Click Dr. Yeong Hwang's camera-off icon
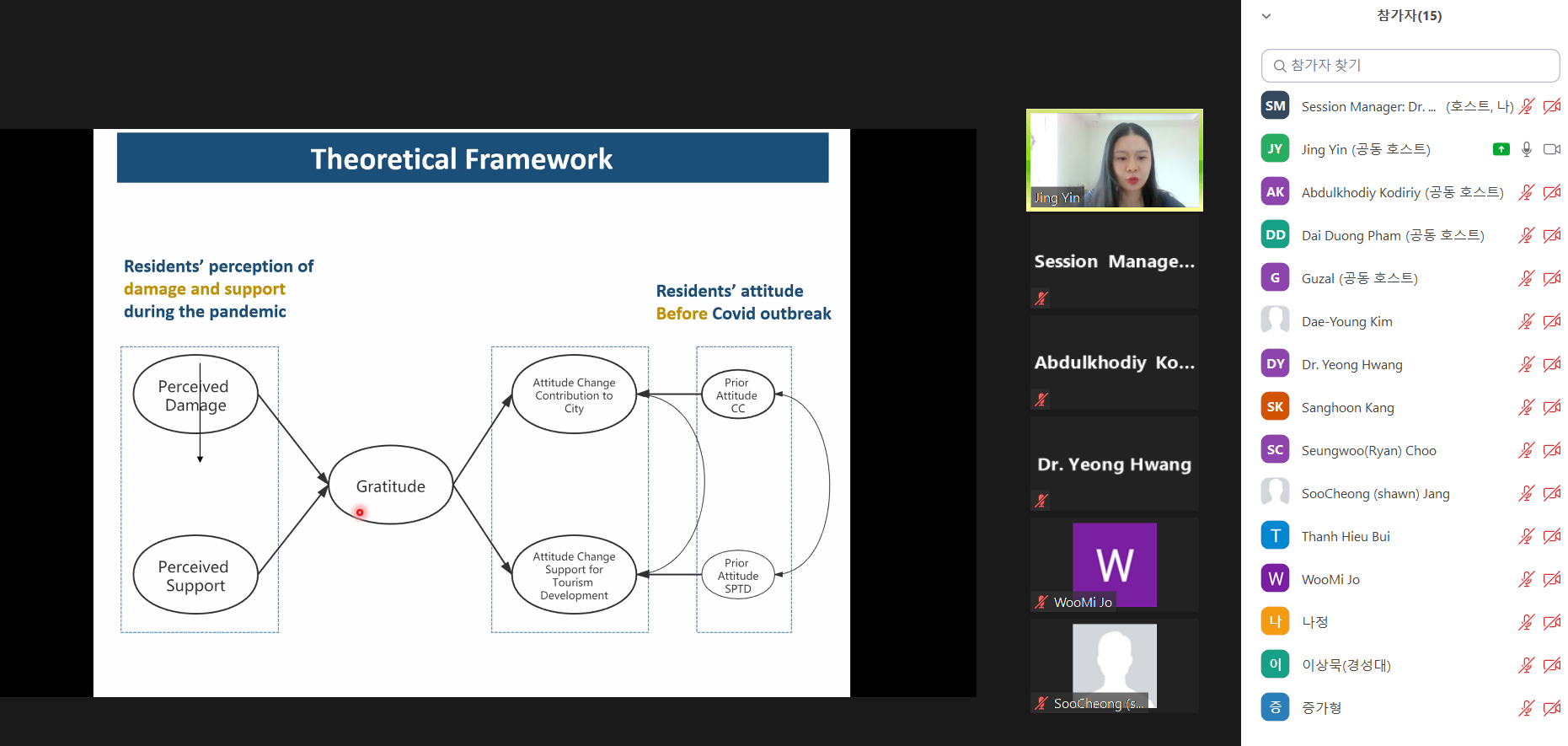 1552,364
